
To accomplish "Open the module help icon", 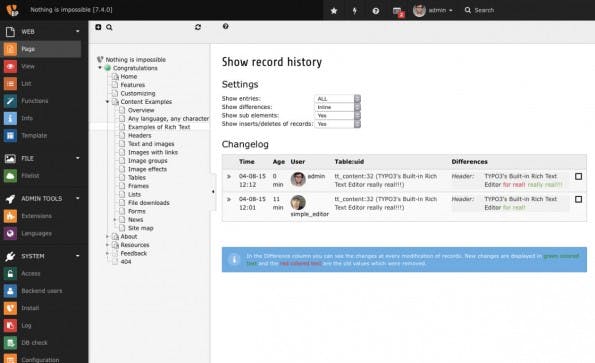I will point(225,26).
